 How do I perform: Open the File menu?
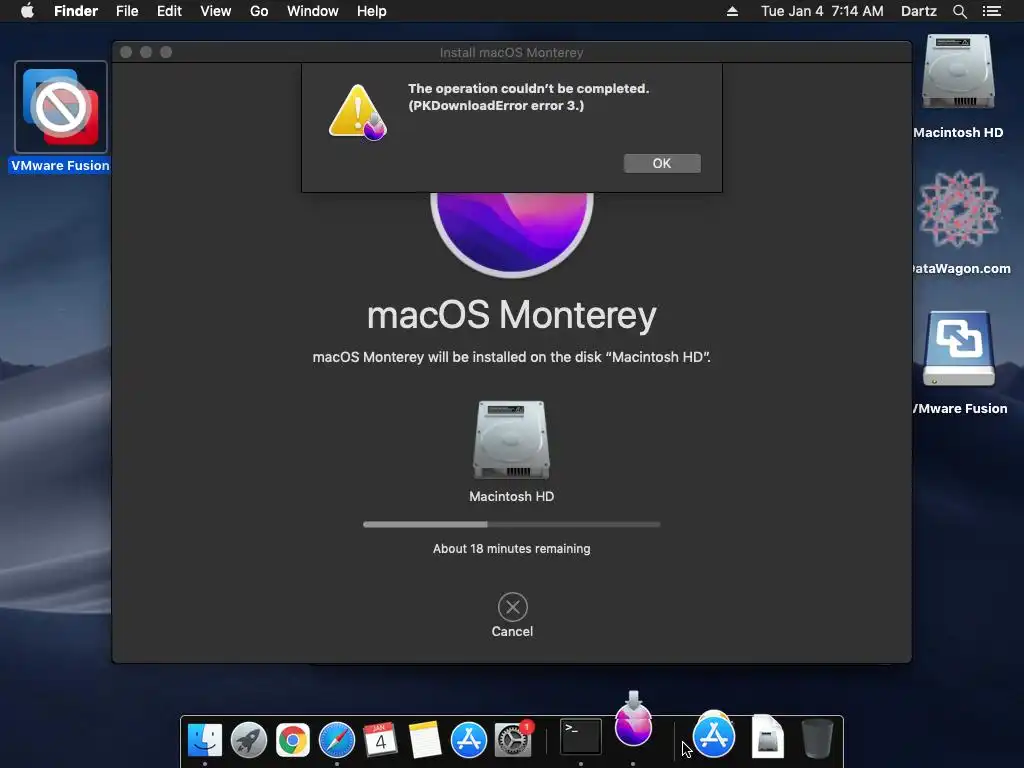click(127, 11)
